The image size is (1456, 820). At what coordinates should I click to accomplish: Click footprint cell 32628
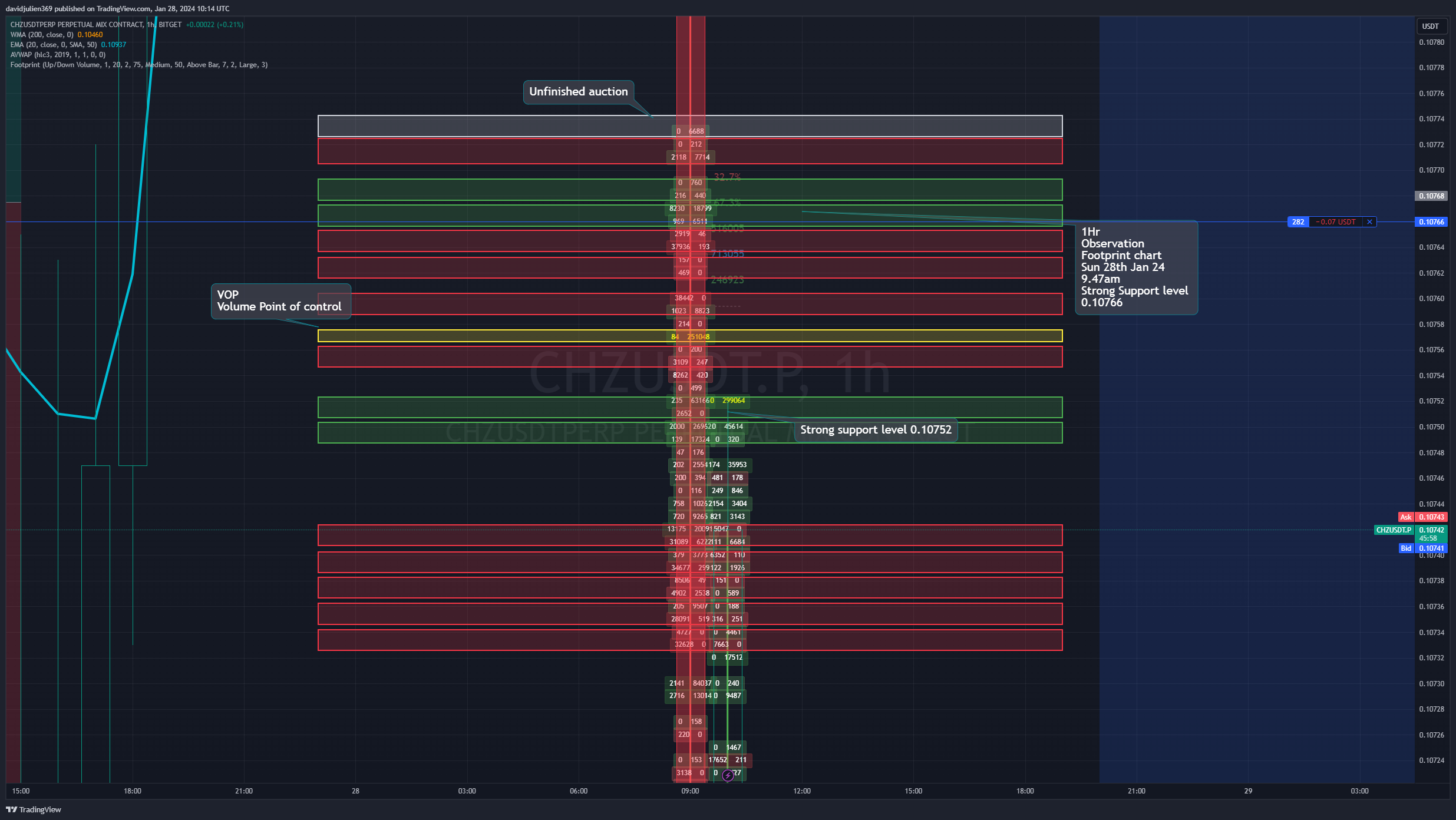(684, 644)
